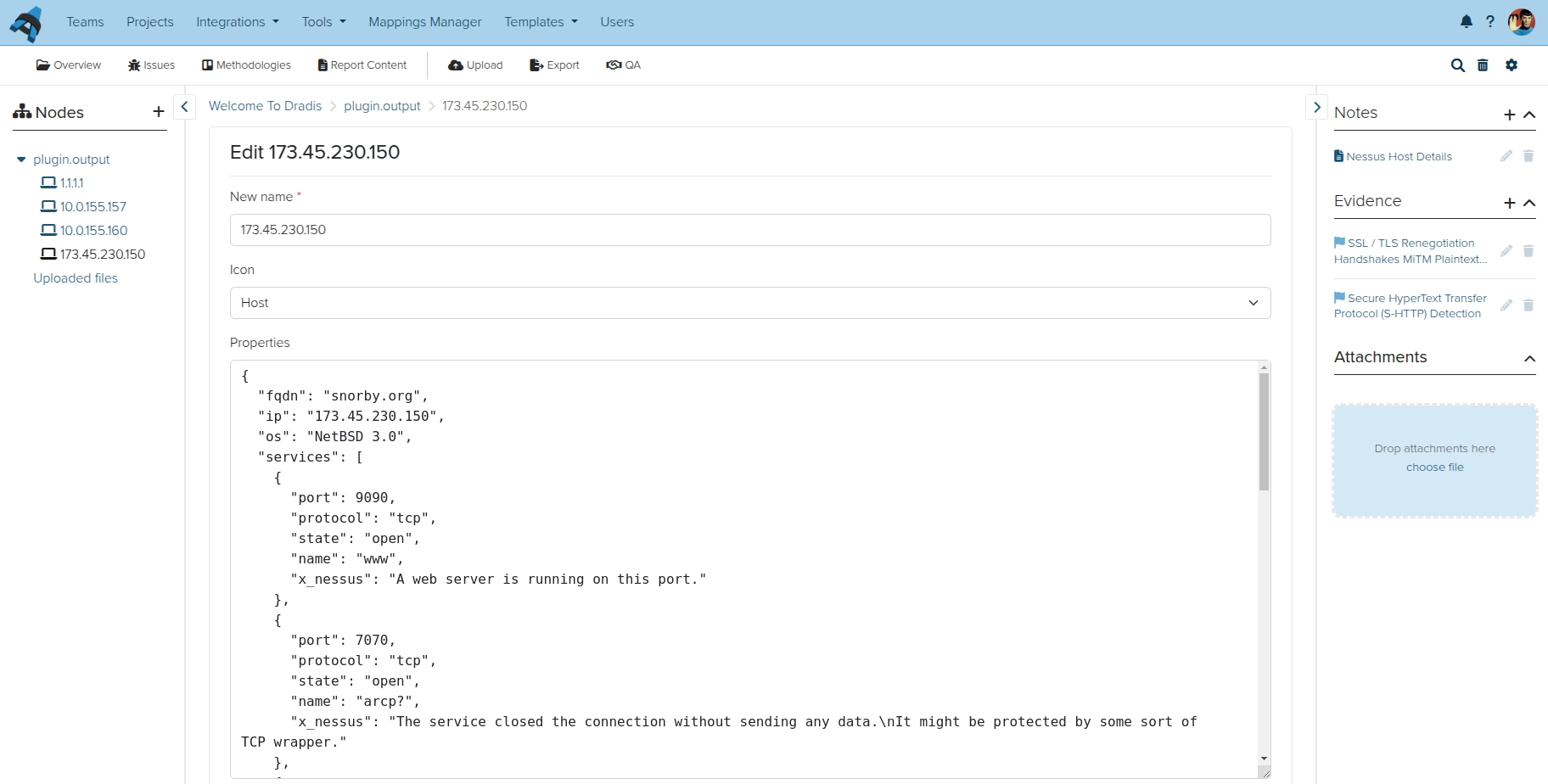Open Report Content
Viewport: 1548px width, 784px height.
tap(362, 65)
